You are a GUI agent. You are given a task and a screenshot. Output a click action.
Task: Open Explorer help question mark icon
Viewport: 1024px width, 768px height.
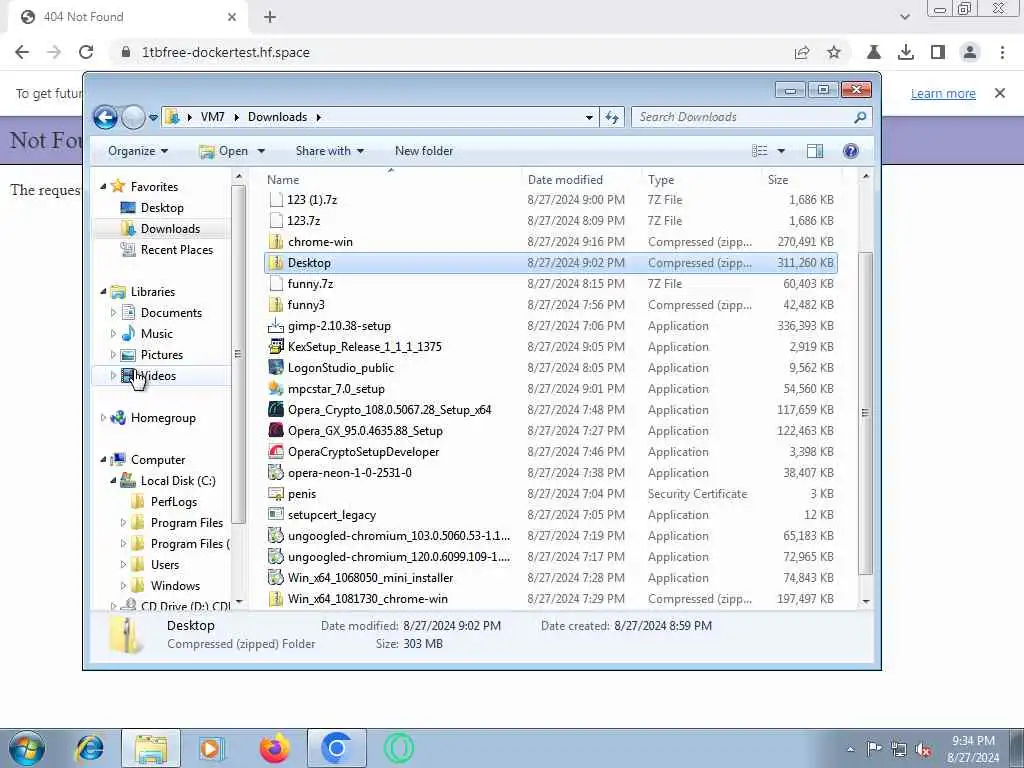[x=850, y=152]
